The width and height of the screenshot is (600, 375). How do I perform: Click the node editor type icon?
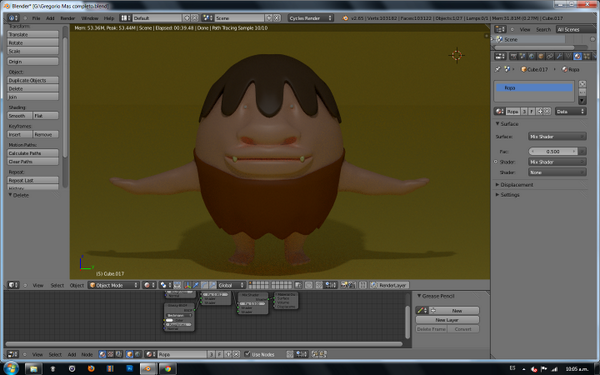(13, 354)
